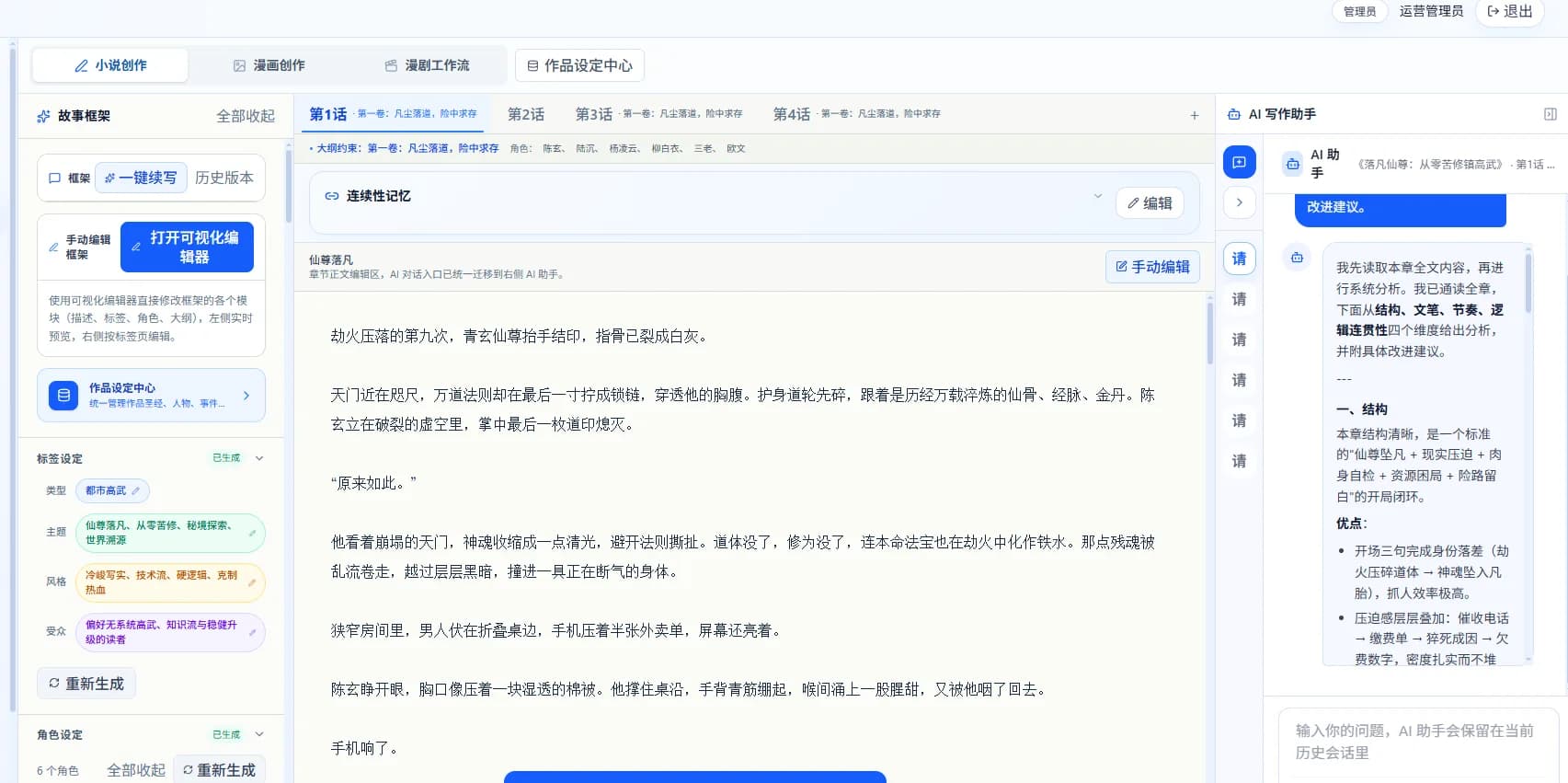
Task: Open 历史版本 history versions
Action: point(224,178)
